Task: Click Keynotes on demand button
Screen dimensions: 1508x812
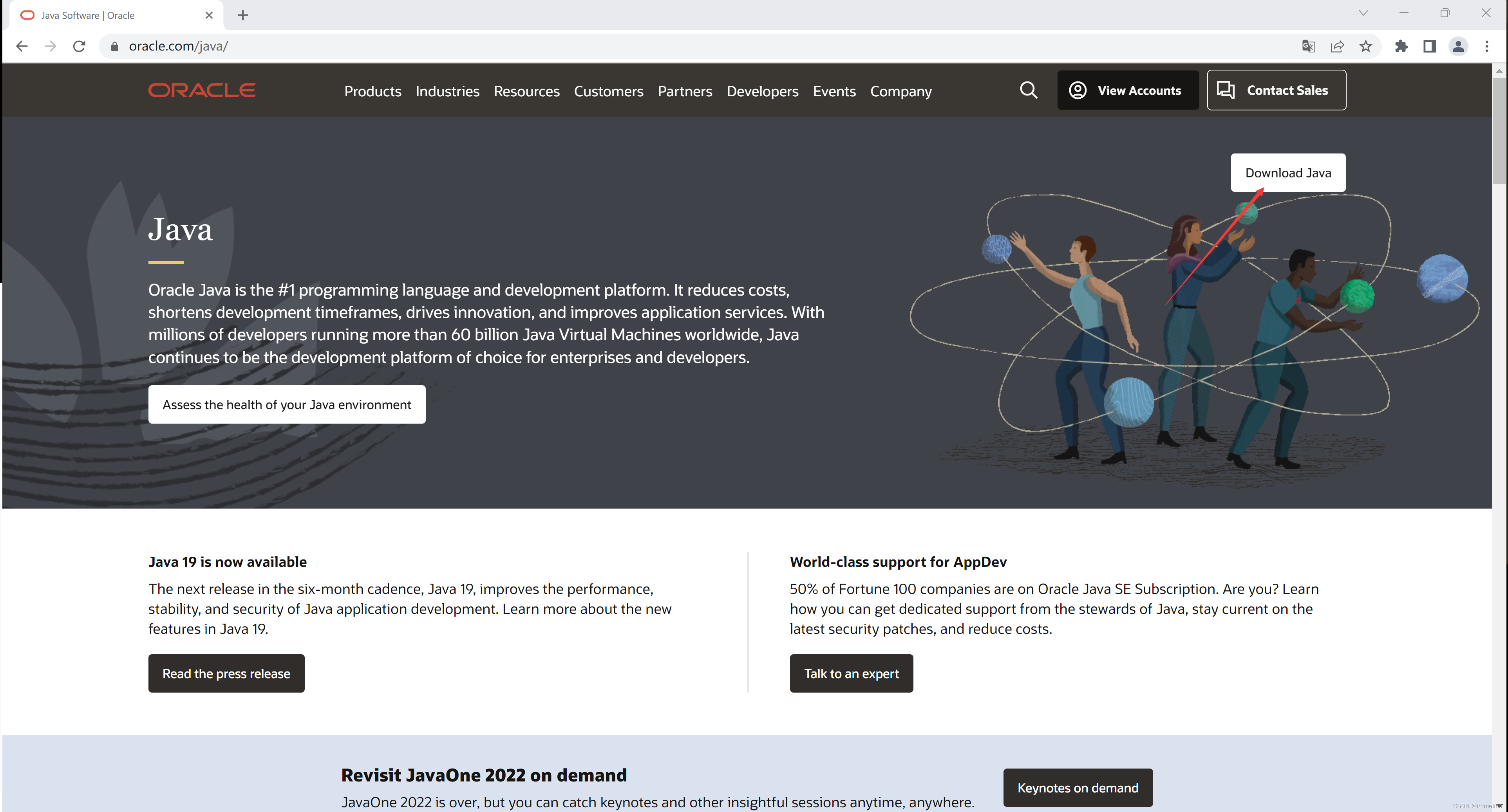Action: click(1078, 788)
